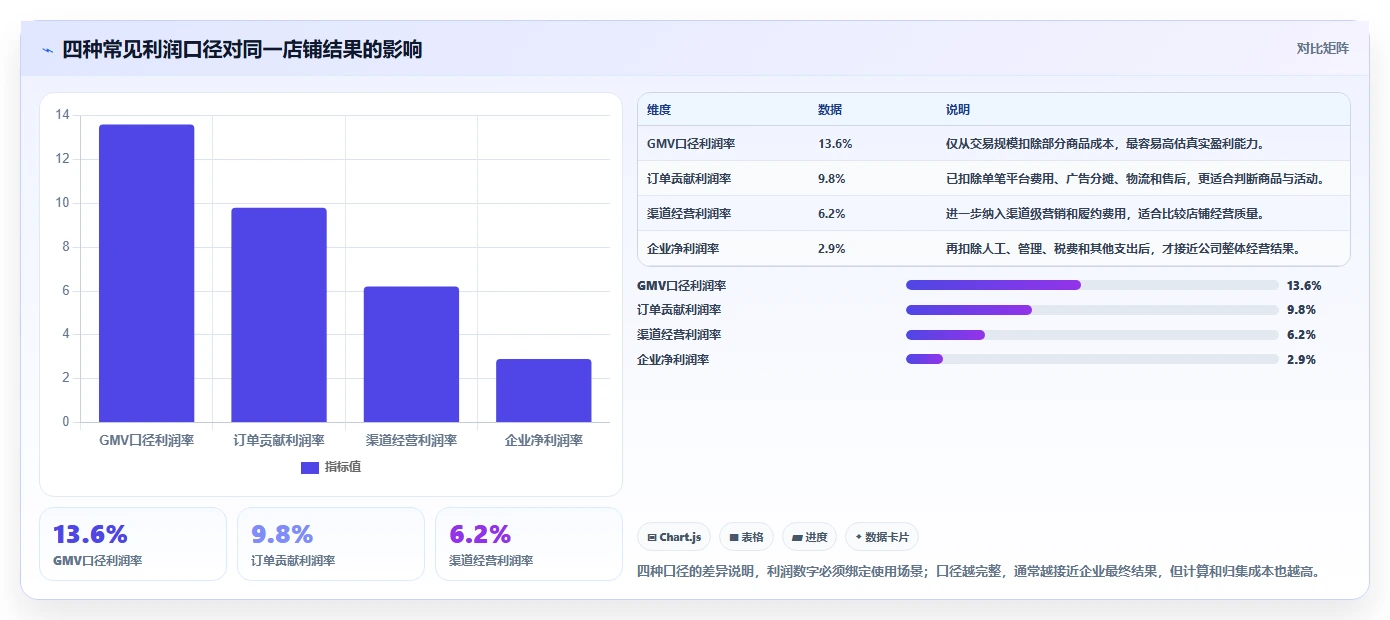The image size is (1390, 620).
Task: Select the Chart.js tag chip
Action: pos(674,537)
